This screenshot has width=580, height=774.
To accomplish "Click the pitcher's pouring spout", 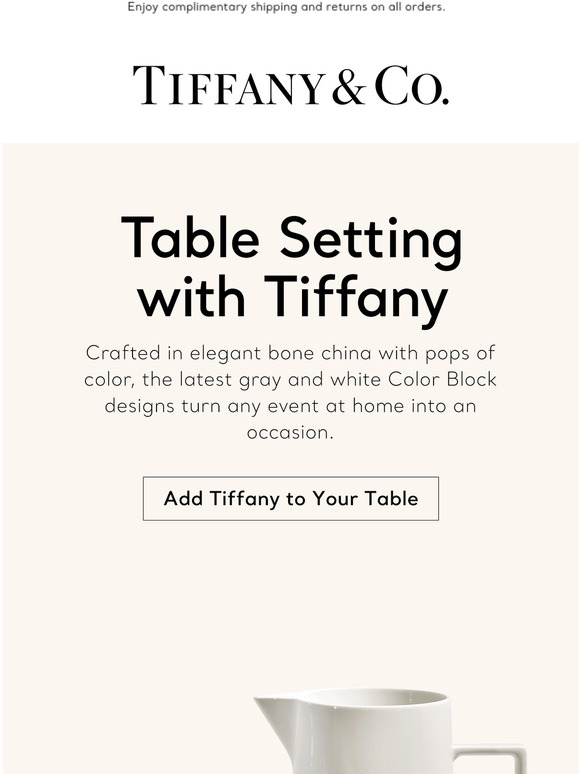I will point(269,702).
